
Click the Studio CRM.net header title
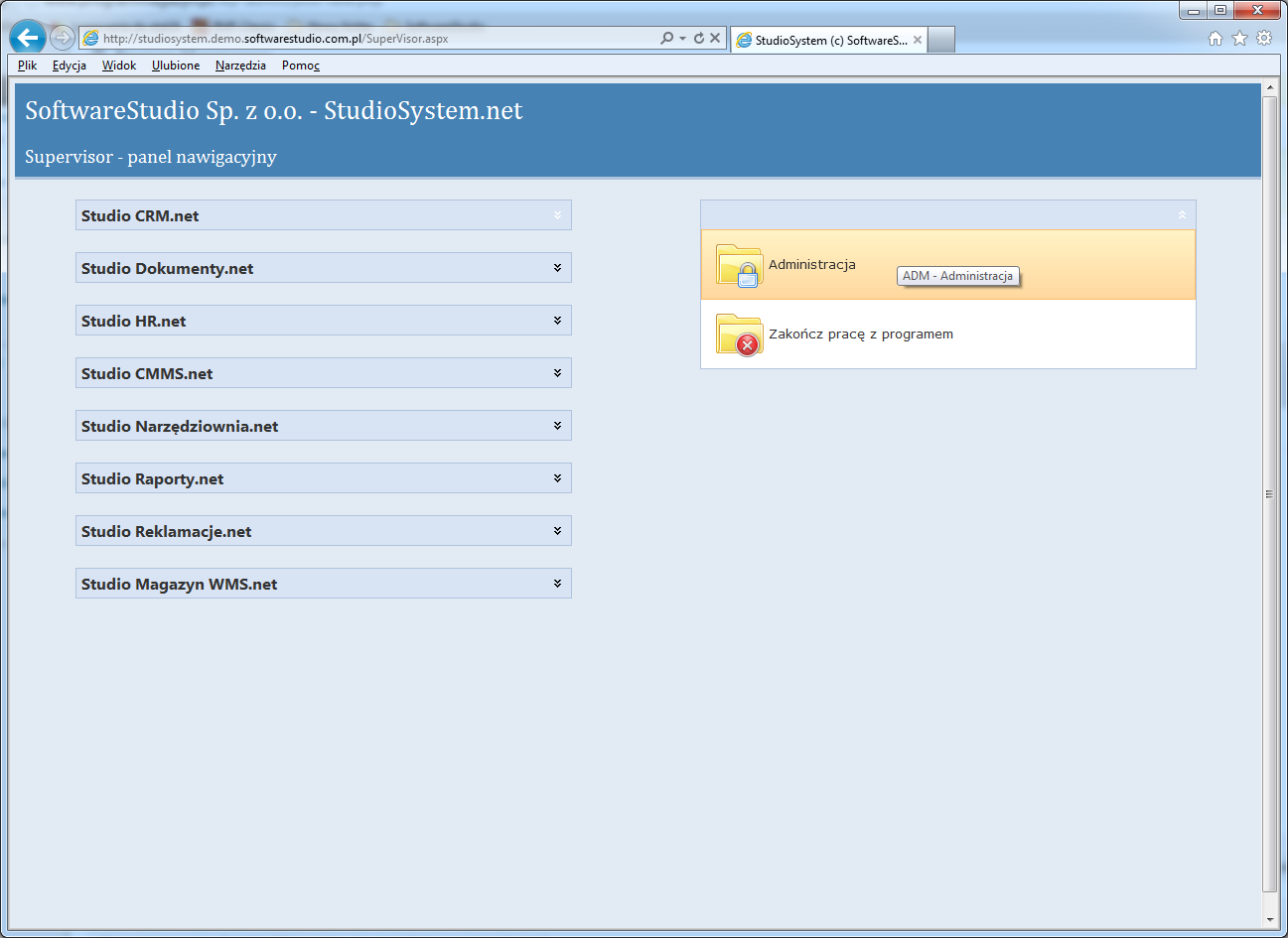click(x=140, y=215)
